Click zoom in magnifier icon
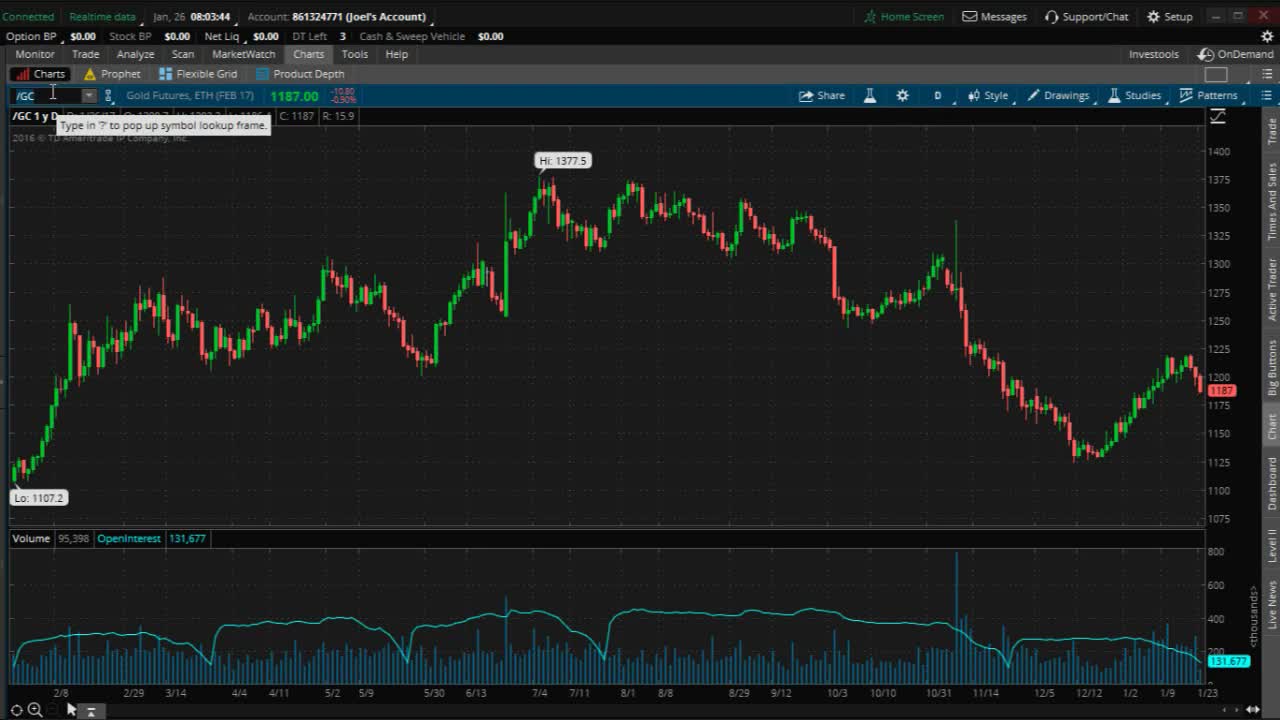 35,710
